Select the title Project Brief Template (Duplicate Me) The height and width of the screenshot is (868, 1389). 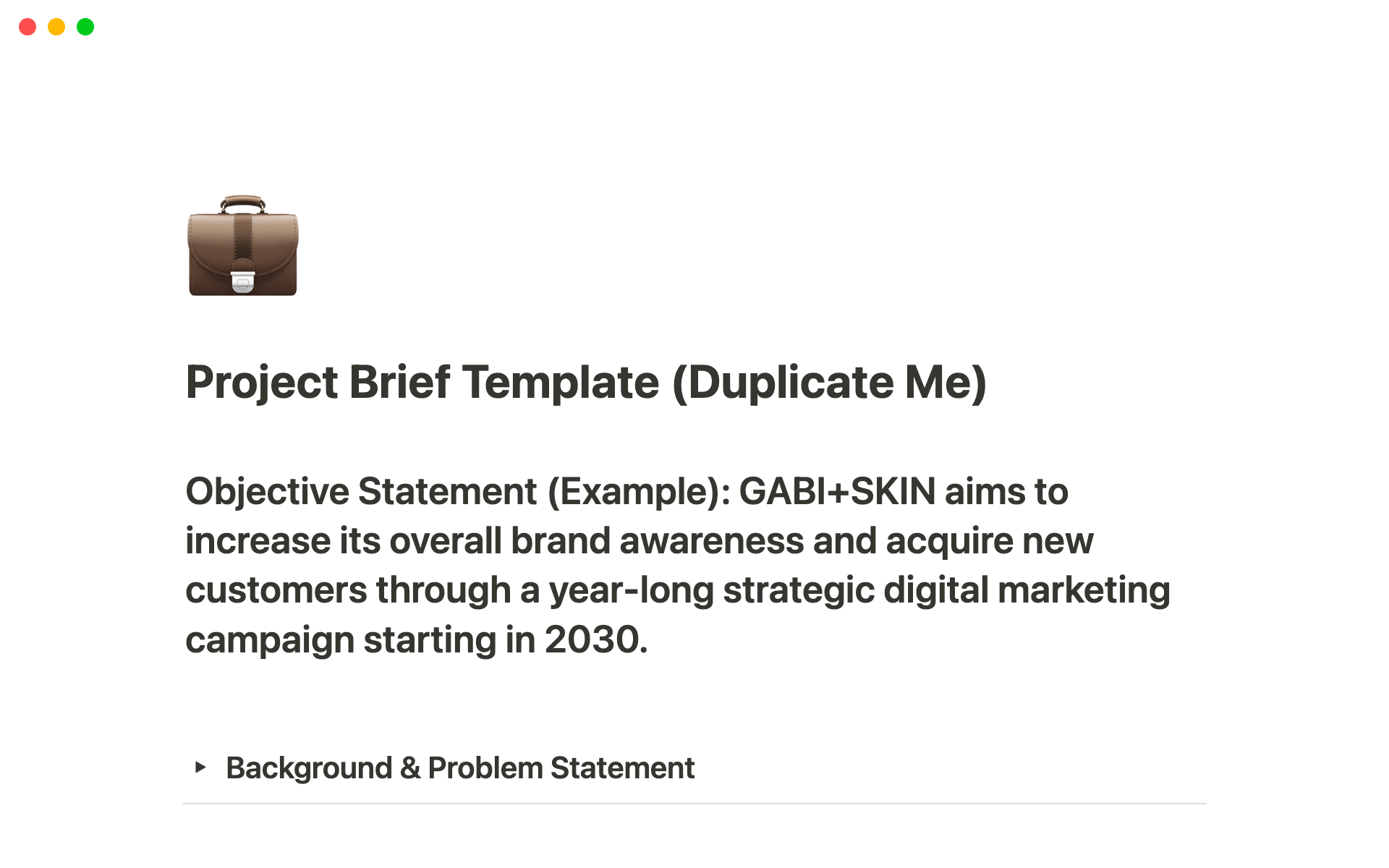tap(587, 381)
